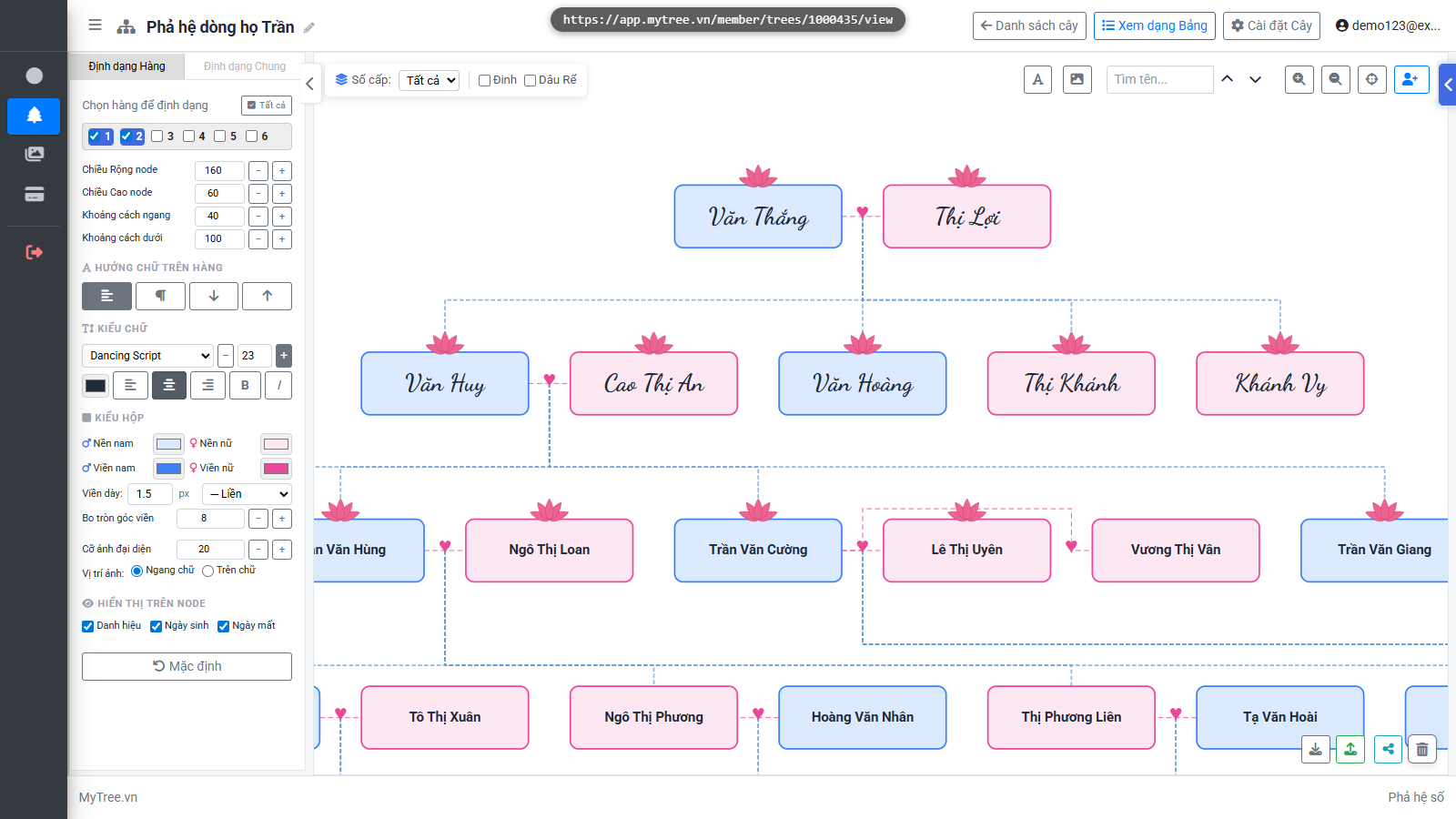
Task: Zoom in on the tree
Action: click(1299, 79)
